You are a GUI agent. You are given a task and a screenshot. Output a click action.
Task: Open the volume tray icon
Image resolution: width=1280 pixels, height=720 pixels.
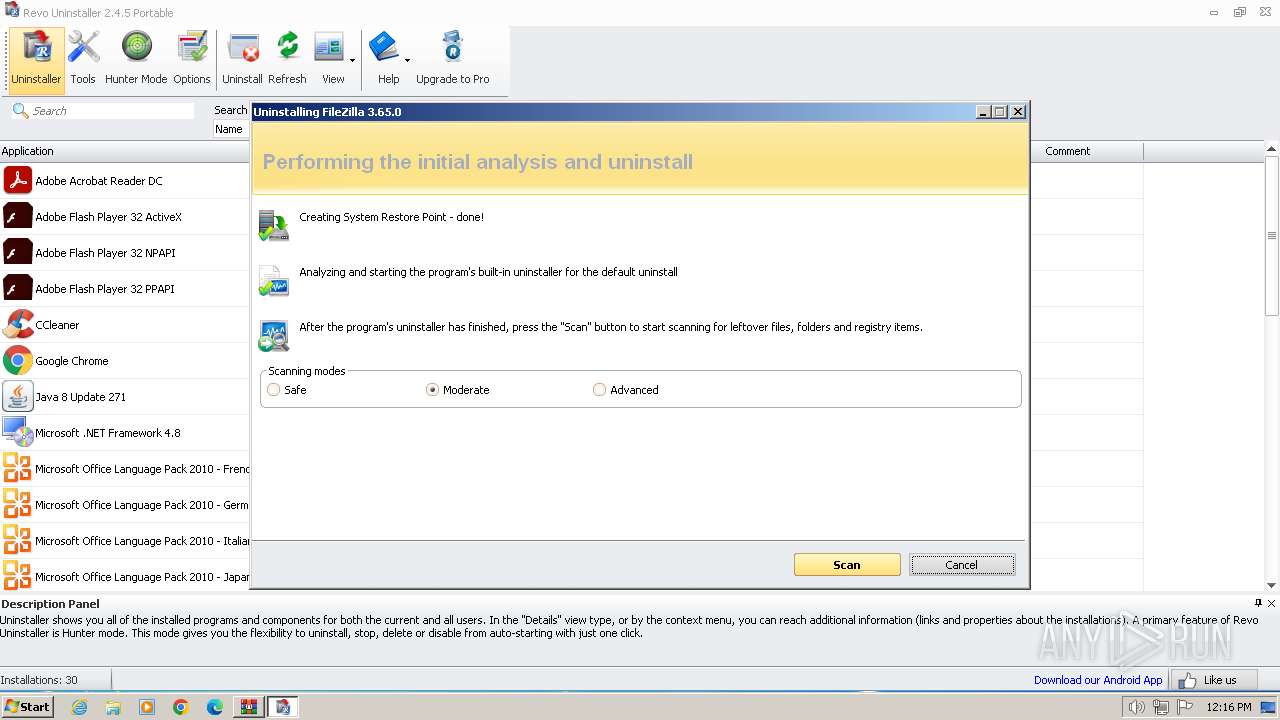(x=1136, y=707)
